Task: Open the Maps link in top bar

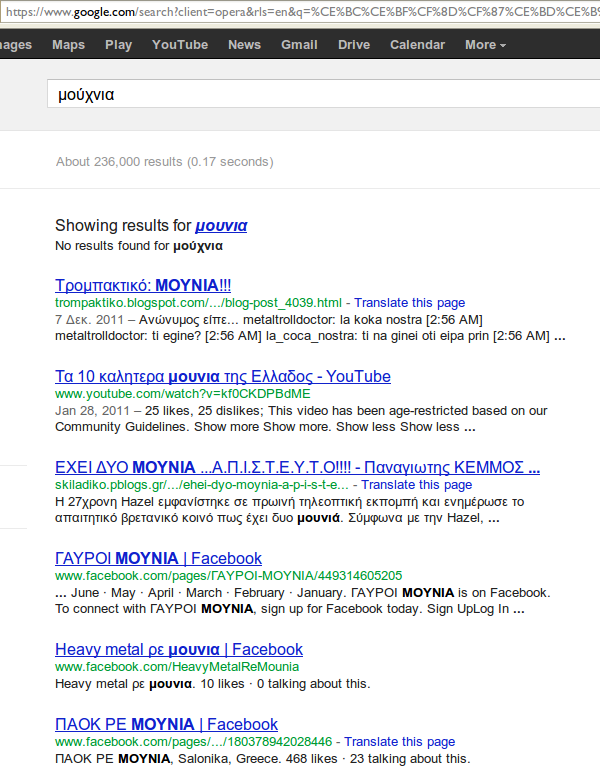Action: tap(68, 45)
